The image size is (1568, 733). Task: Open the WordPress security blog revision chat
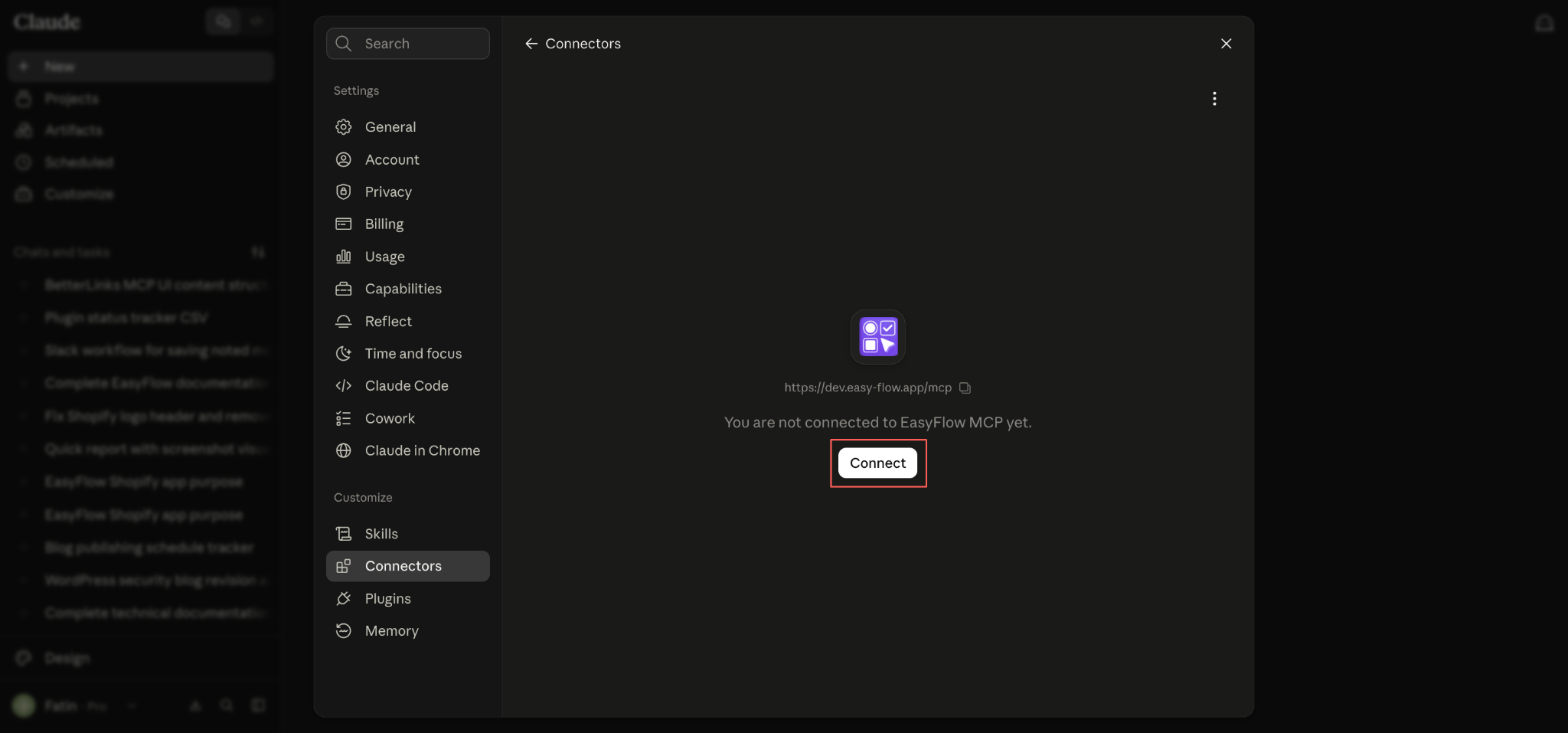pyautogui.click(x=141, y=581)
